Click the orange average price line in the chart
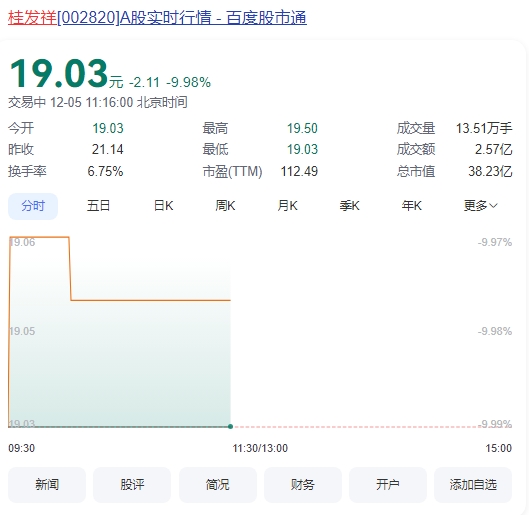Screen dimensions: 529x515 click(x=150, y=300)
